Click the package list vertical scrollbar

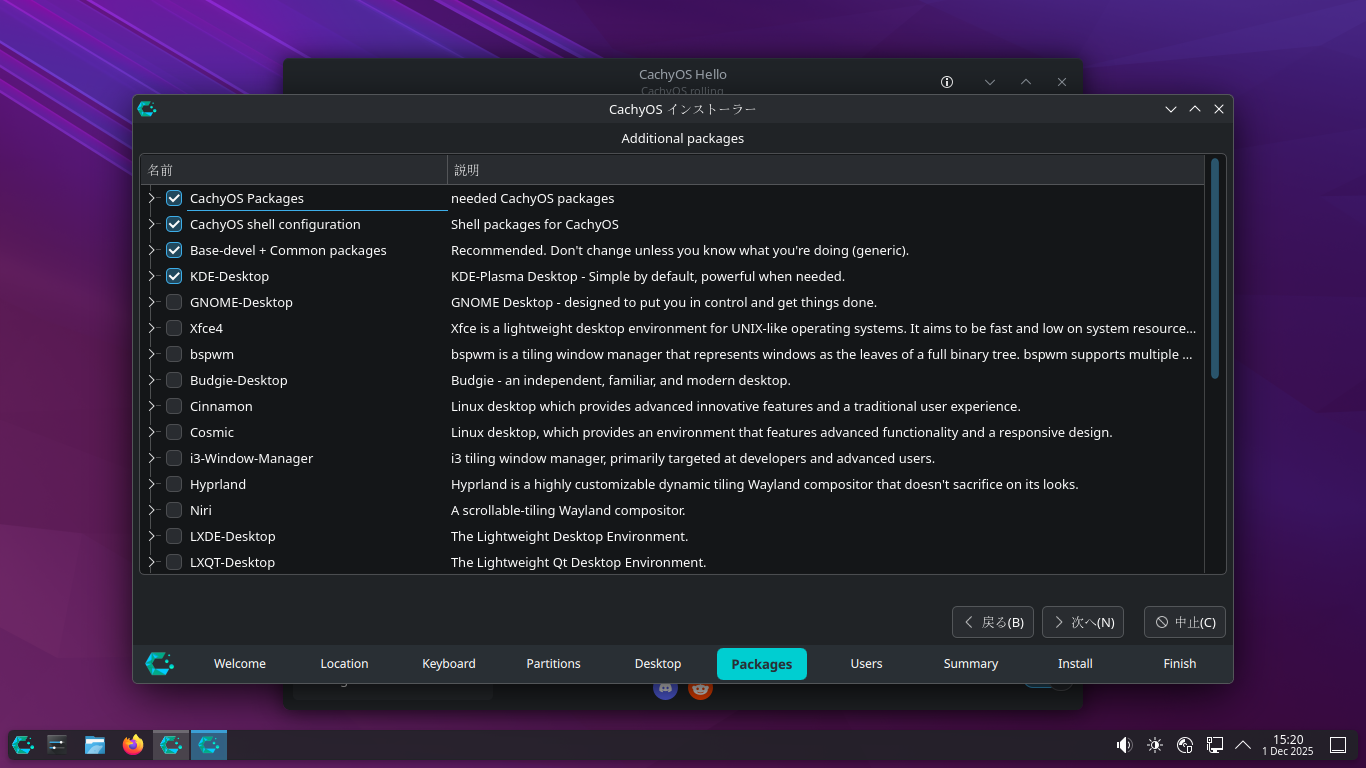1215,270
